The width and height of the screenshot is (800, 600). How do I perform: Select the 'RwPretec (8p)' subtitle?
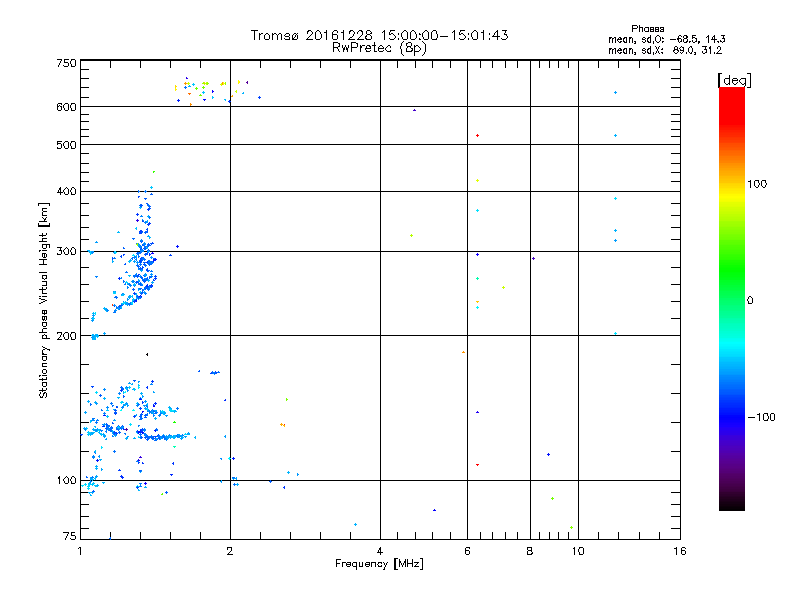coord(379,48)
